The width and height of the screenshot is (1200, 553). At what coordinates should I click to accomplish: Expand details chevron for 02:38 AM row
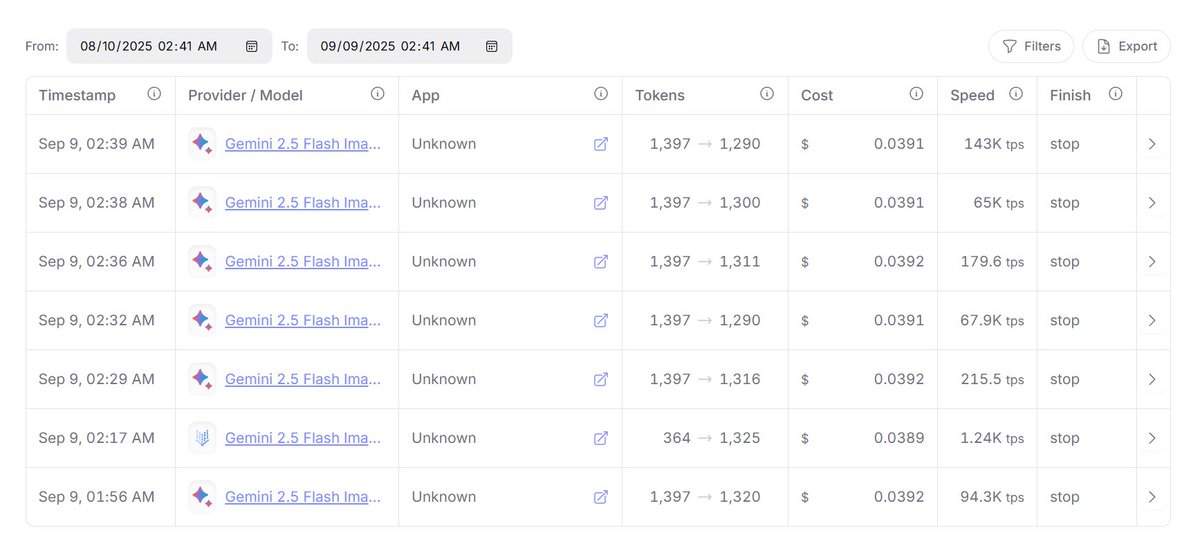pos(1152,203)
